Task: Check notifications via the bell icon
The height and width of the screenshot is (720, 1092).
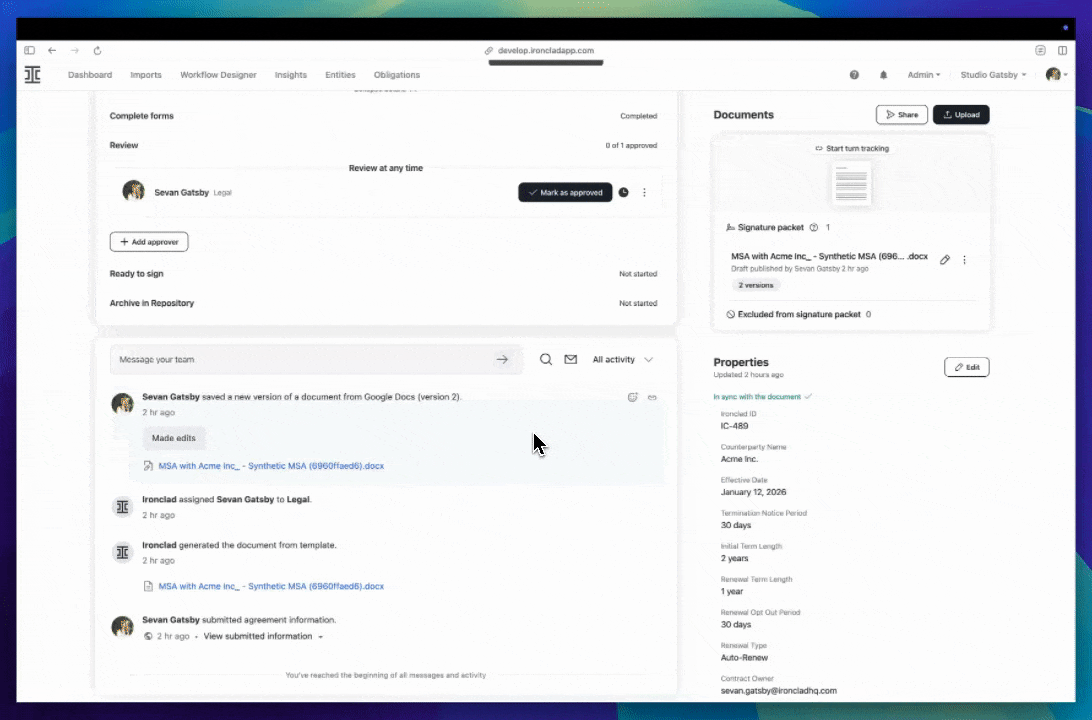Action: point(883,75)
